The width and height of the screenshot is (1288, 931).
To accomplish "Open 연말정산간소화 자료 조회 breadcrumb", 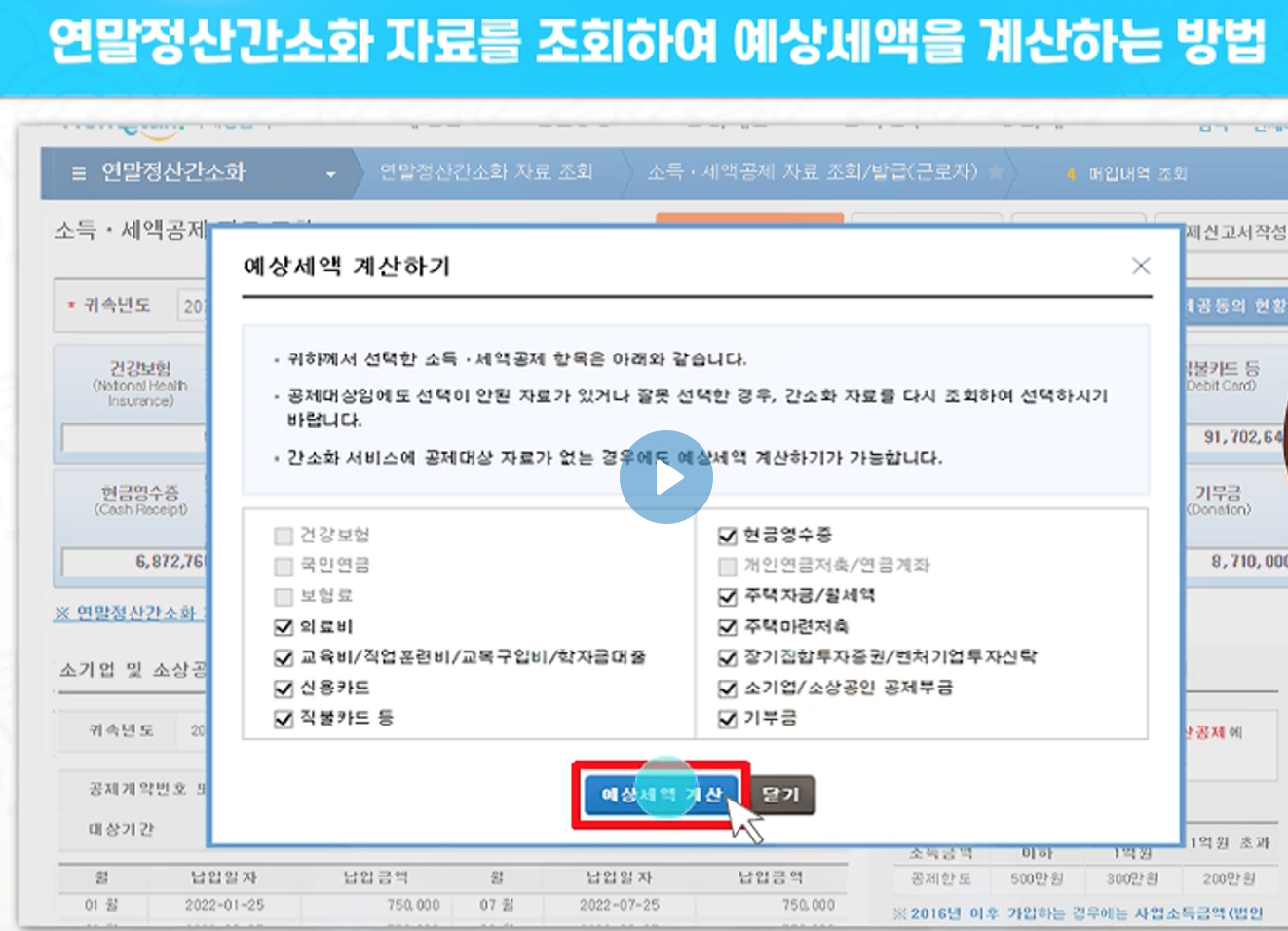I will [x=485, y=172].
